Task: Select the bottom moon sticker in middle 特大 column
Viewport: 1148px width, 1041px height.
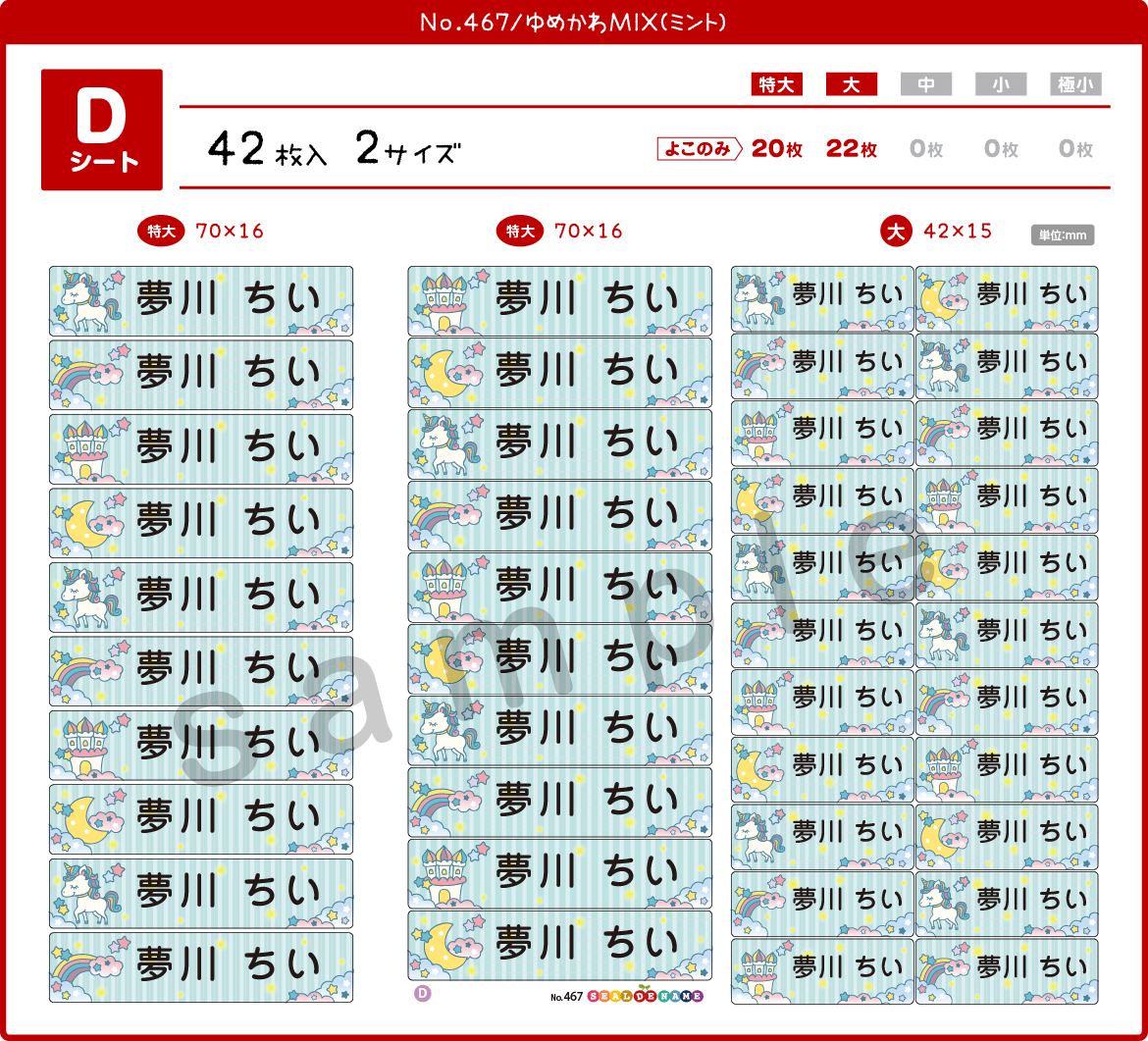Action: tap(559, 945)
